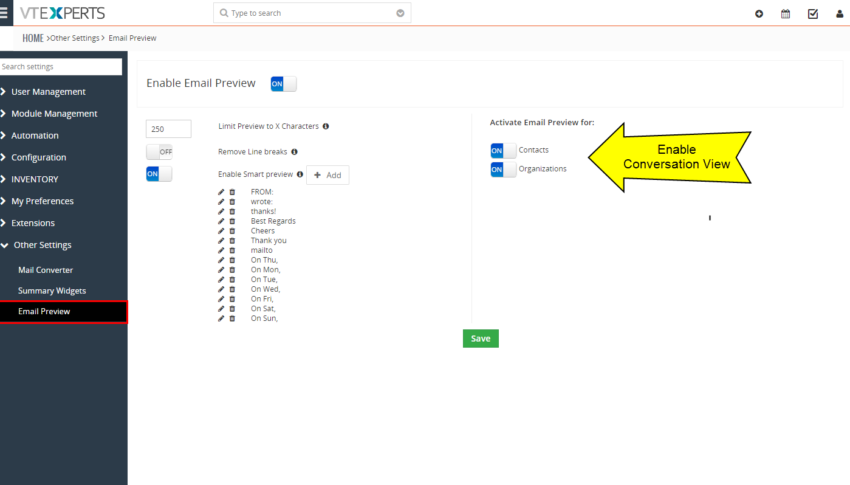Open the tasks checkbox icon in header
The height and width of the screenshot is (485, 850).
[x=813, y=14]
